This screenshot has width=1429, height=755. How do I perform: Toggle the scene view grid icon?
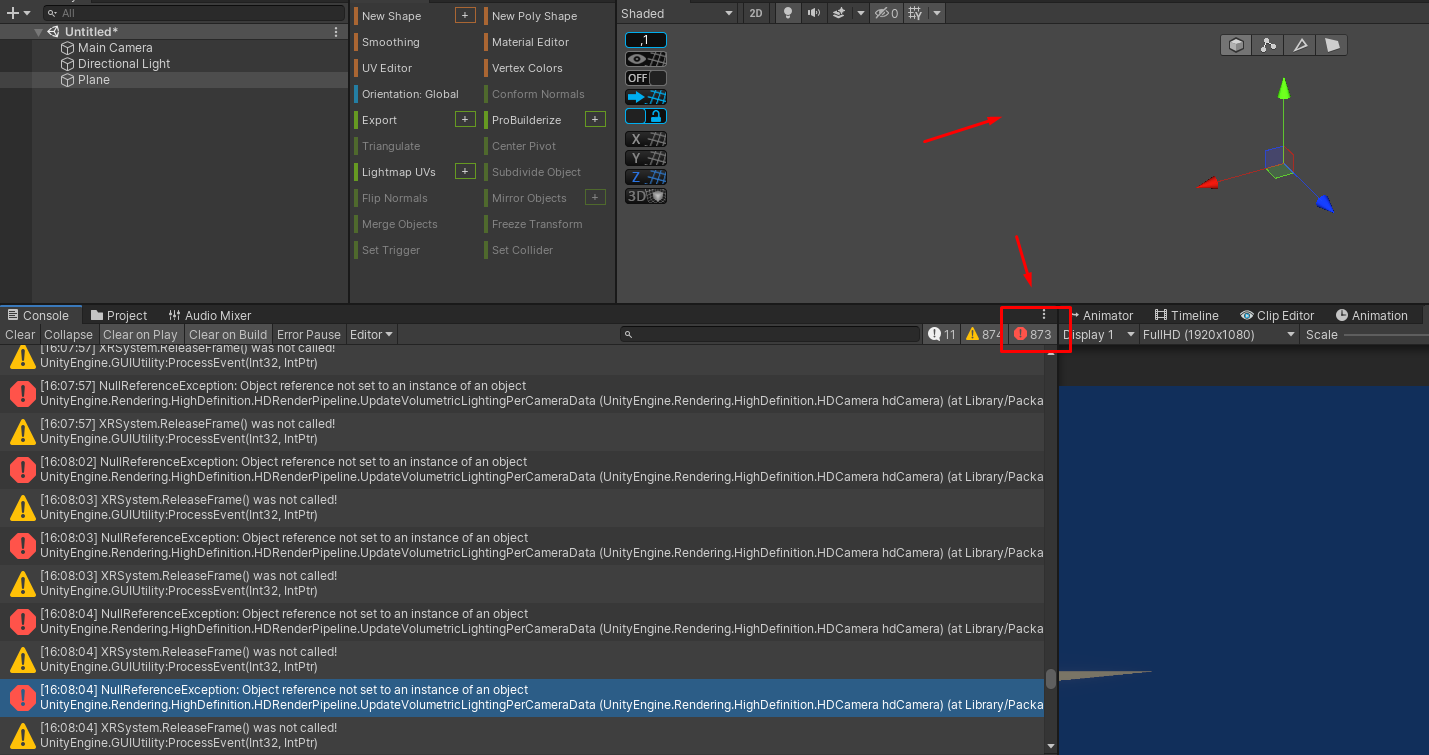[x=914, y=13]
